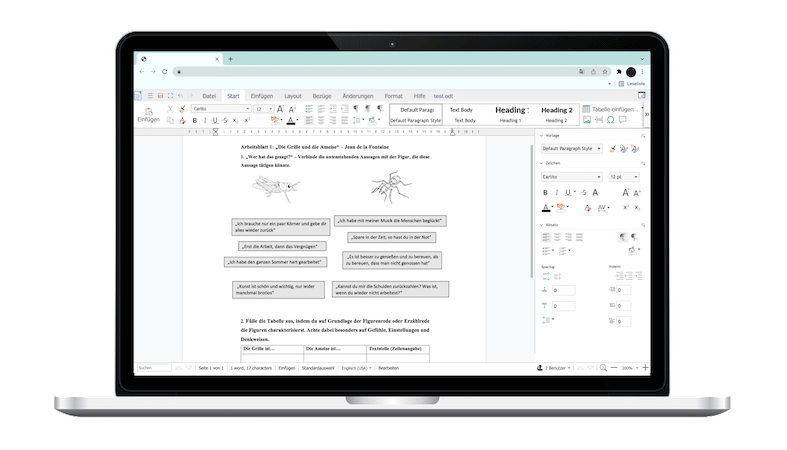This screenshot has height=450, width=787.
Task: Toggle the sidebar icon at top right
Action: tap(641, 95)
